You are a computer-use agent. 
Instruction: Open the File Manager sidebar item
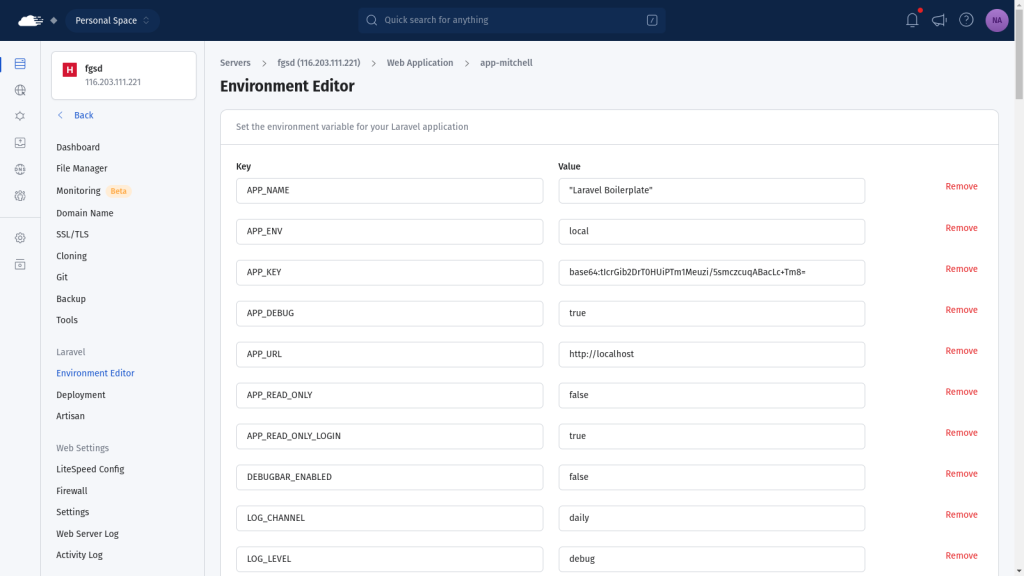pos(82,169)
